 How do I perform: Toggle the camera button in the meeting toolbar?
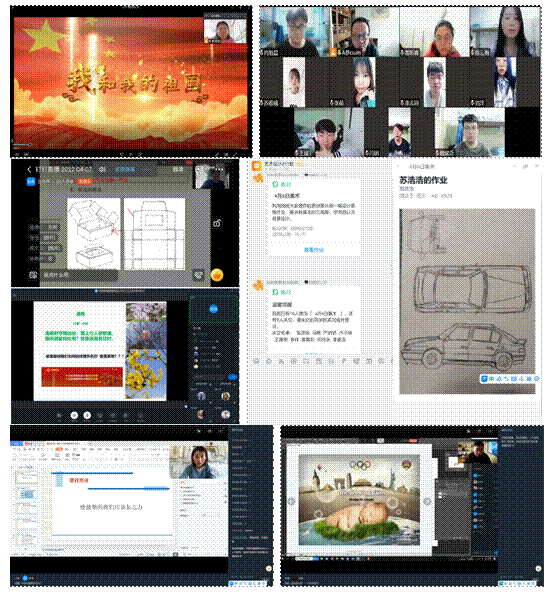[x=87, y=415]
